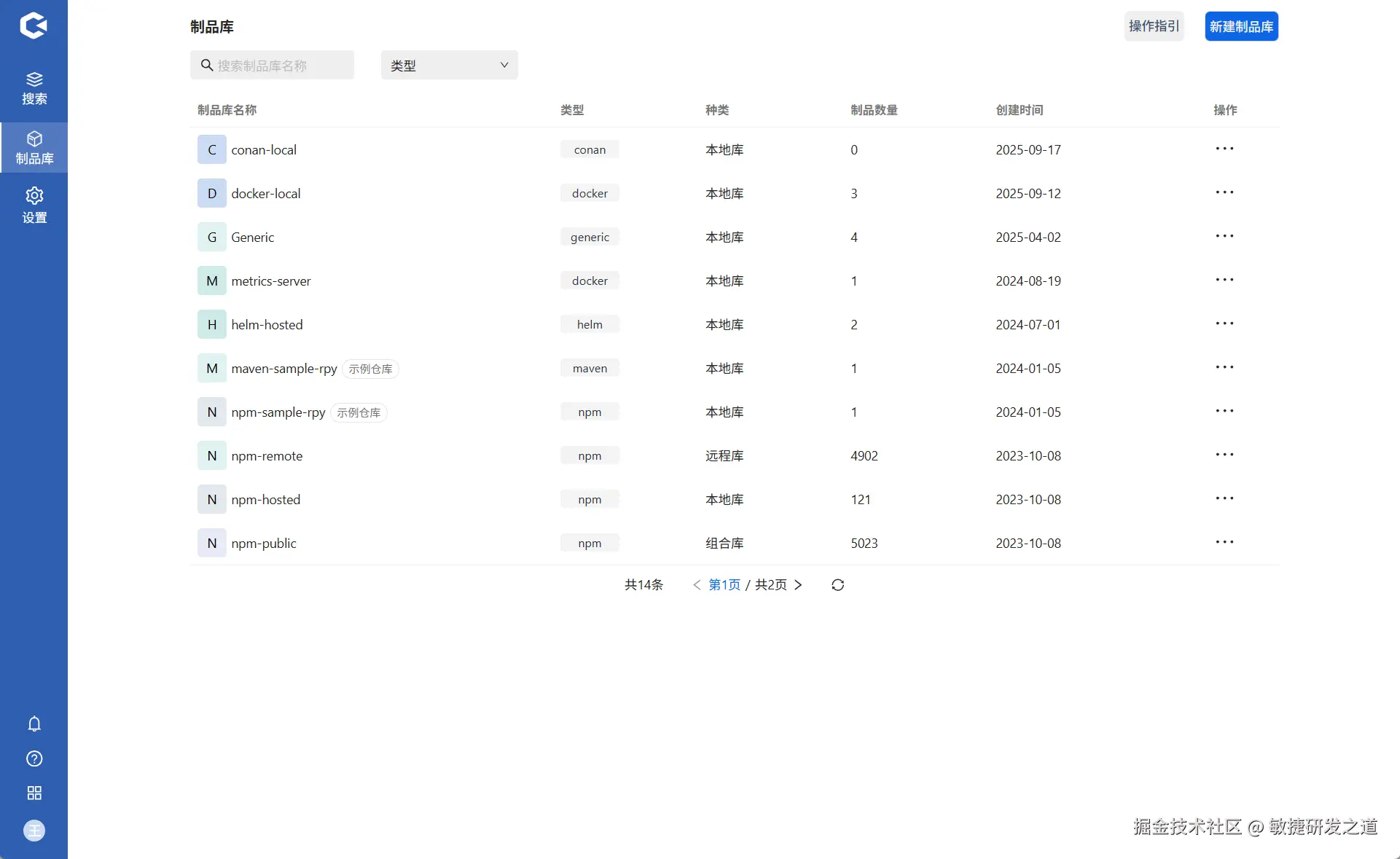The height and width of the screenshot is (859, 1400).
Task: Click the user avatar icon
Action: 34,830
